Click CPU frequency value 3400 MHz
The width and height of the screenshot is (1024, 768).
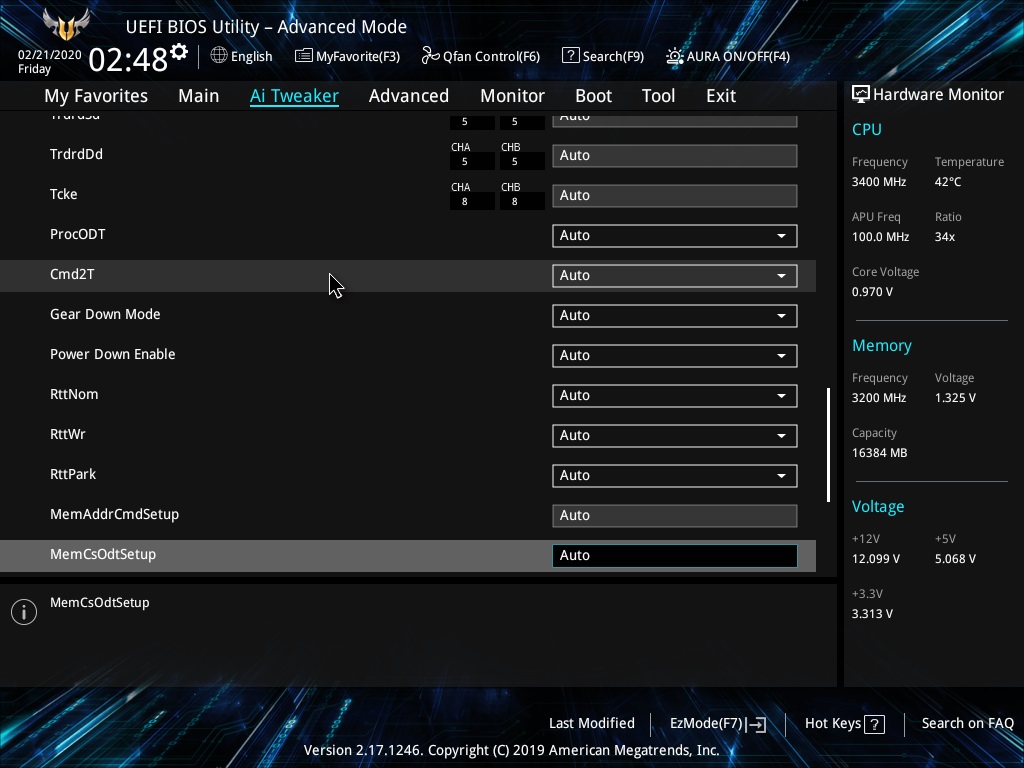tap(878, 182)
